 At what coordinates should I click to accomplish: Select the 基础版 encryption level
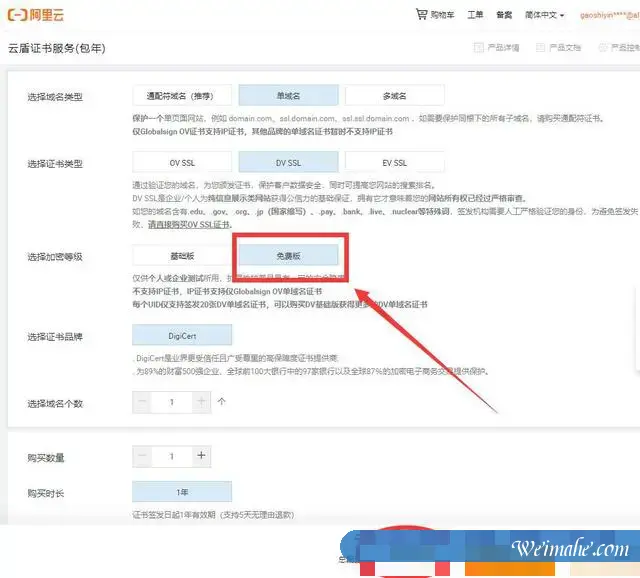(182, 256)
